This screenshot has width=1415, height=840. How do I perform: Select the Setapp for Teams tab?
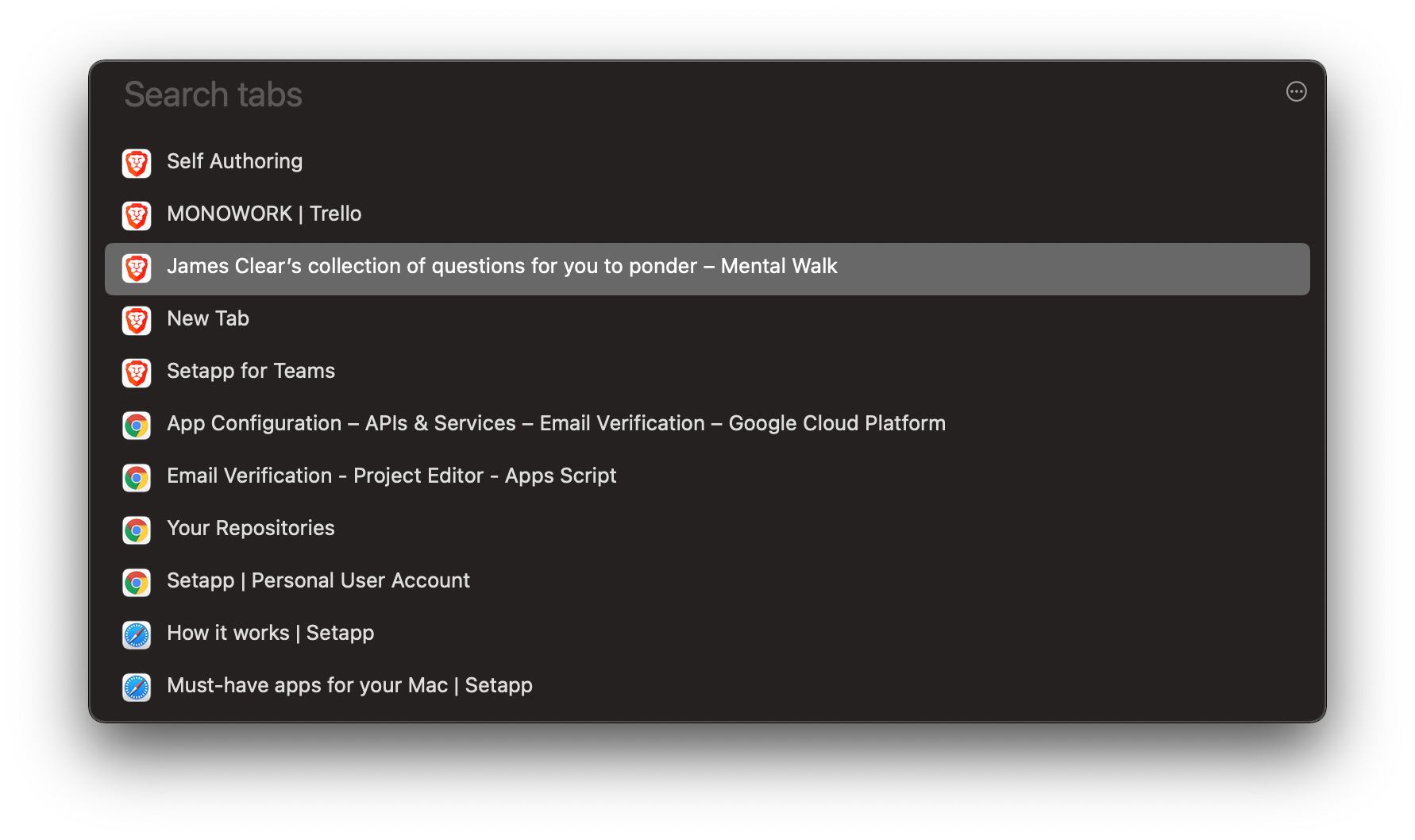[250, 371]
